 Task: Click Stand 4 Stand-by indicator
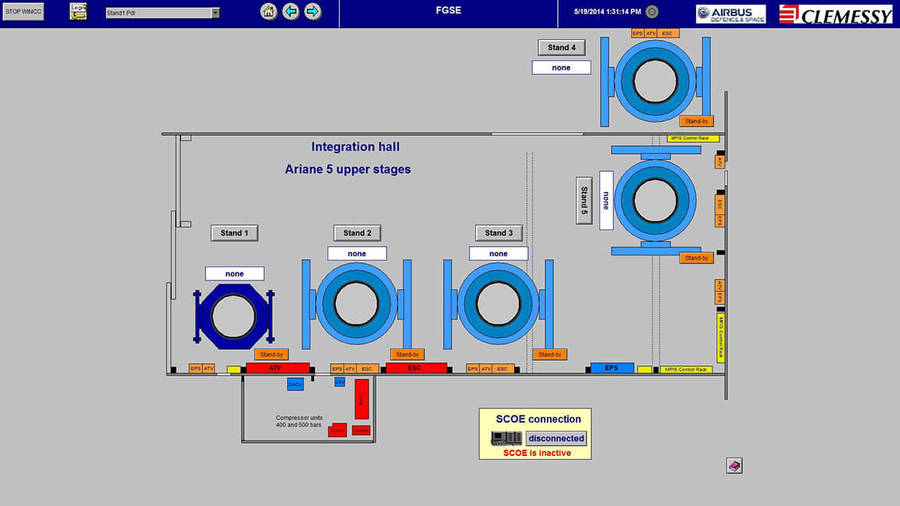point(697,121)
